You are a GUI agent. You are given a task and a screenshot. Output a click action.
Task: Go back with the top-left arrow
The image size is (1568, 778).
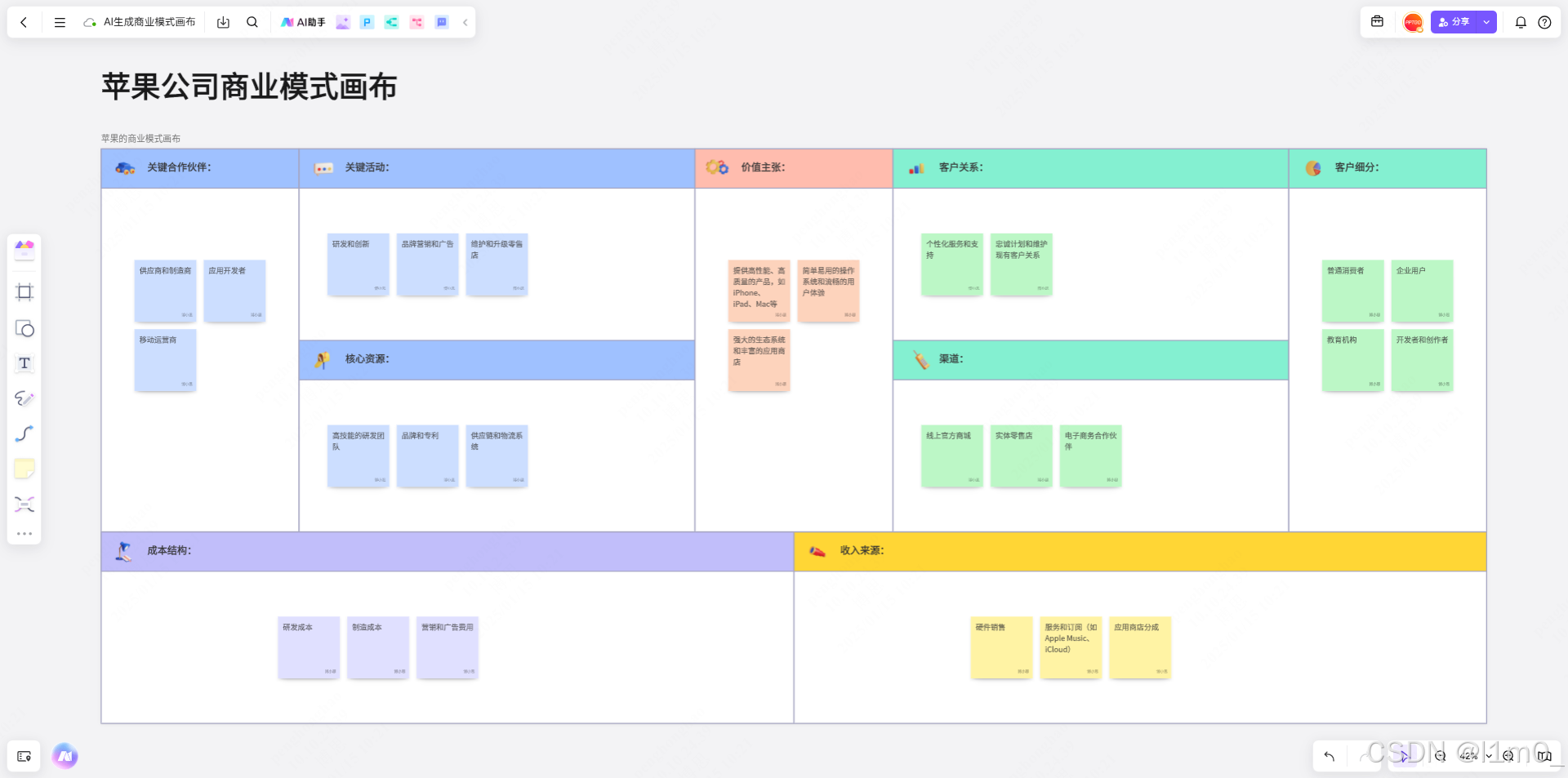(x=24, y=22)
